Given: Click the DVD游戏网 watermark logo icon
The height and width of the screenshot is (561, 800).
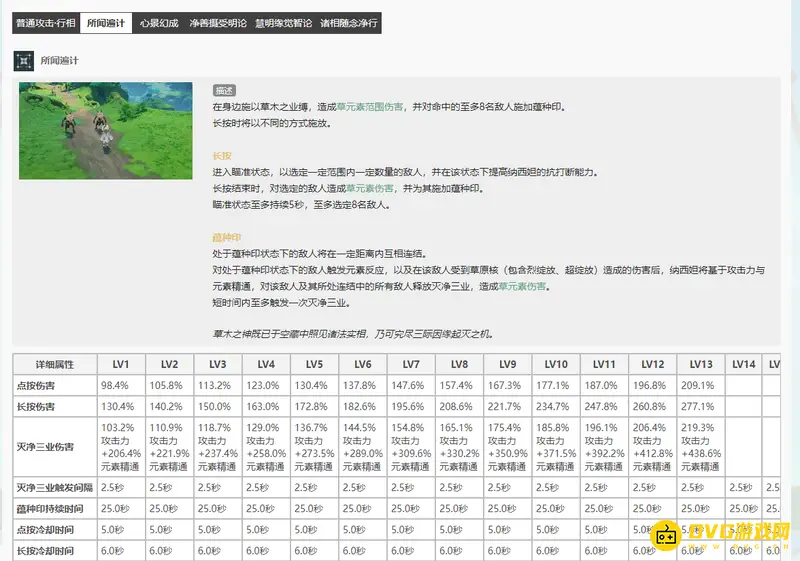Looking at the screenshot, I should tap(667, 535).
